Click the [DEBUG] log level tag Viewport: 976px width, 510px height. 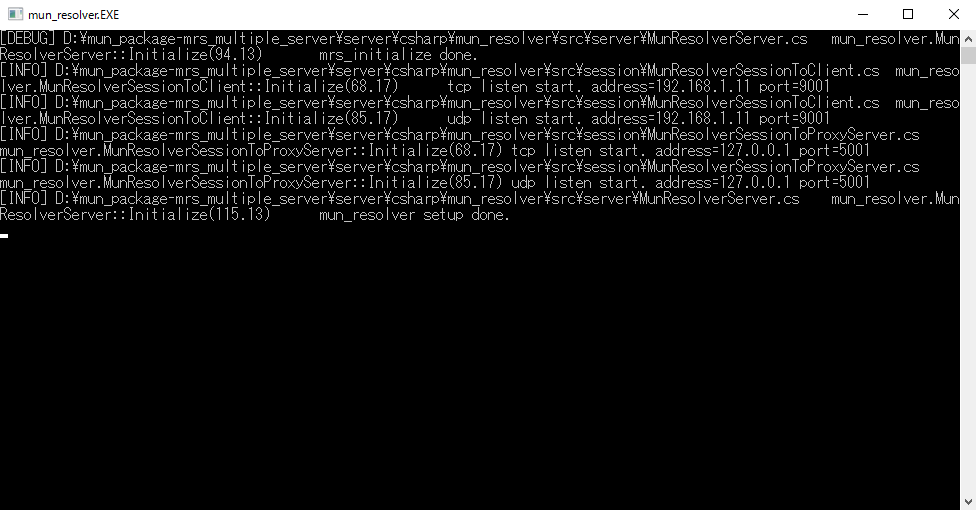tap(27, 39)
